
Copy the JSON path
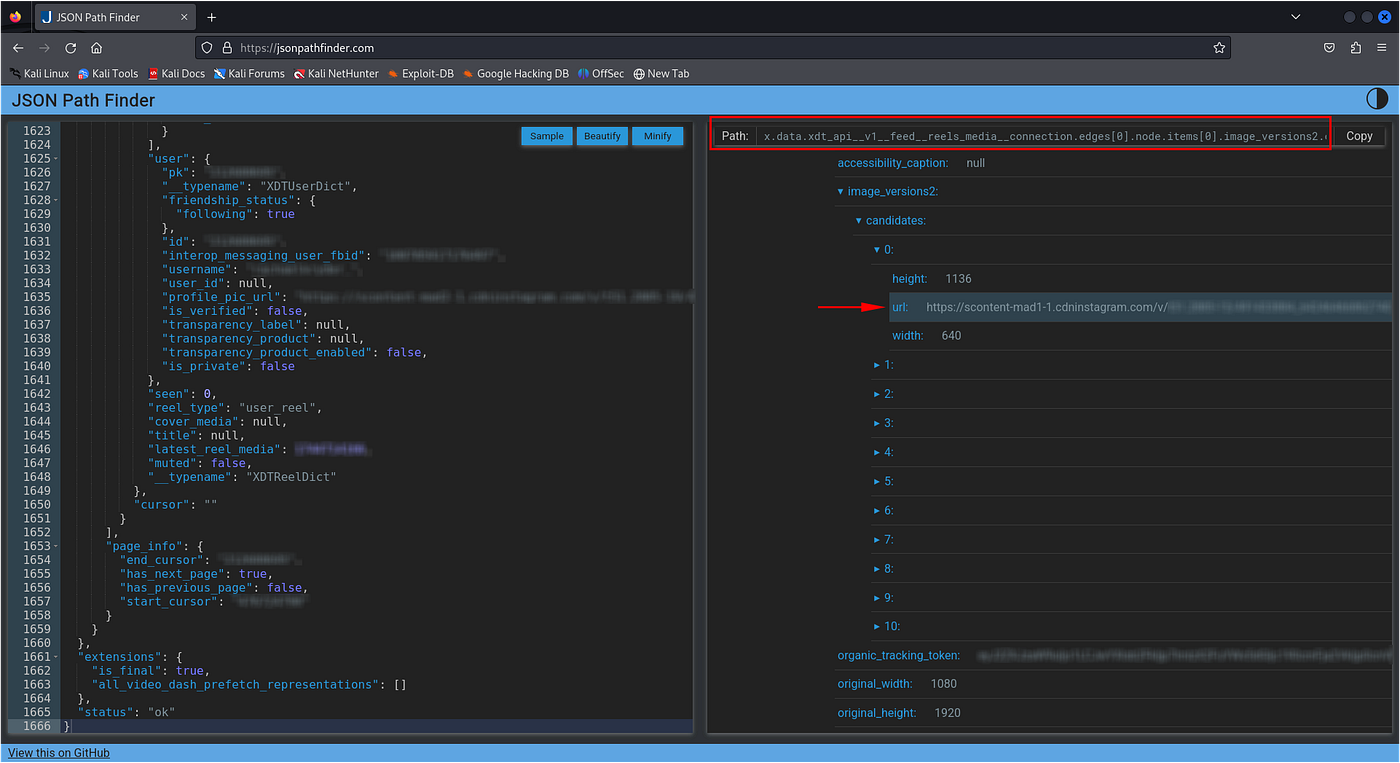1359,135
